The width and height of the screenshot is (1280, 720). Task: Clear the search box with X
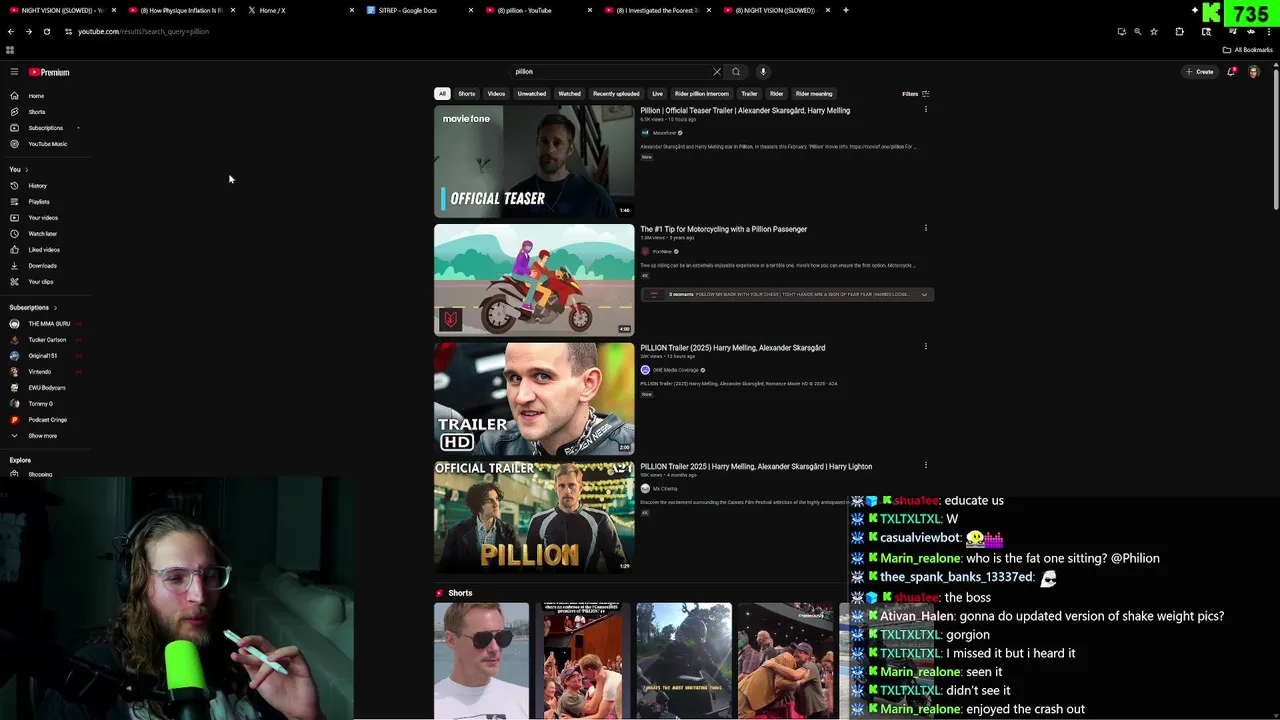716,72
